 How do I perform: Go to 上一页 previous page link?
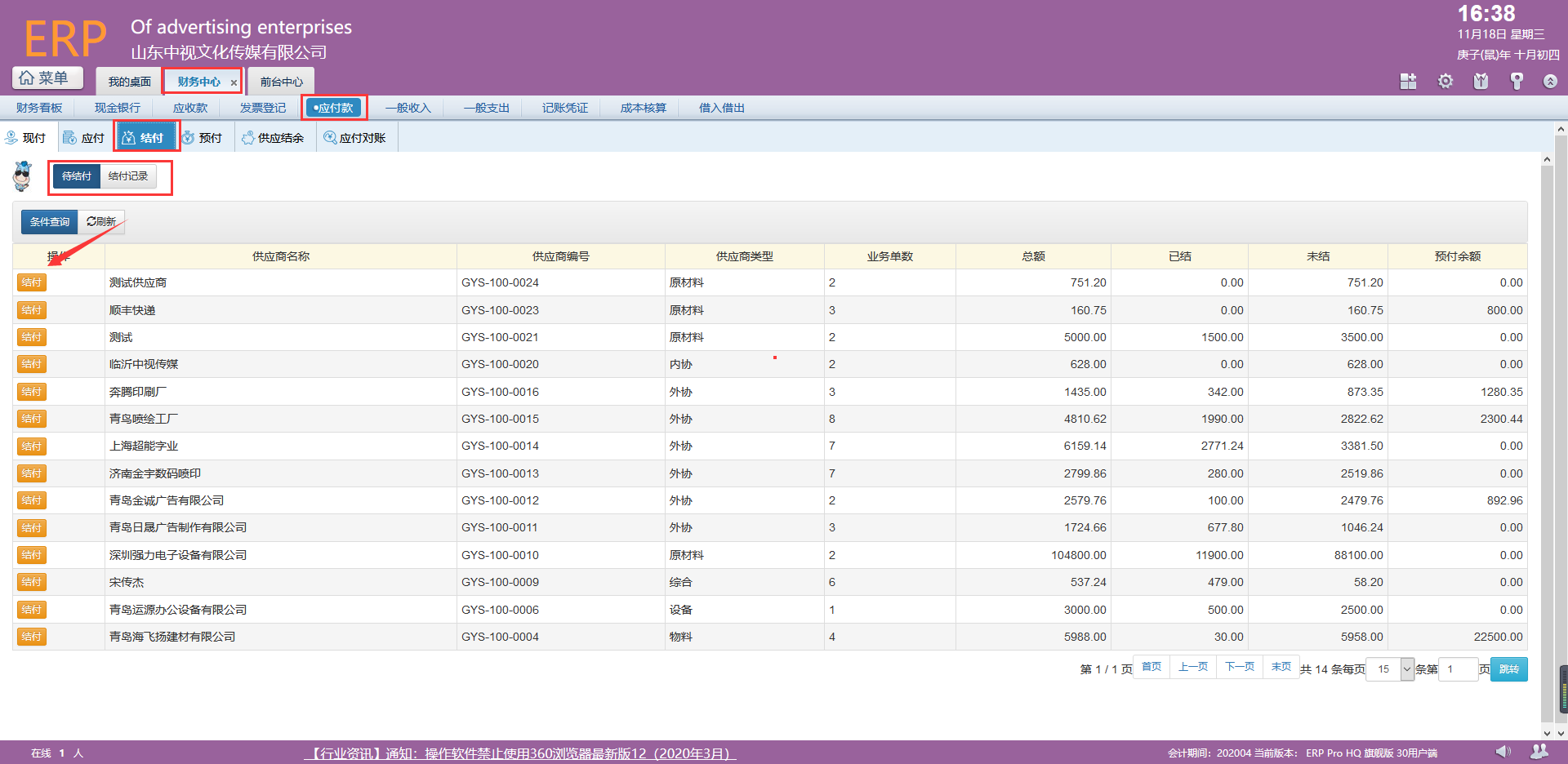pyautogui.click(x=1193, y=667)
